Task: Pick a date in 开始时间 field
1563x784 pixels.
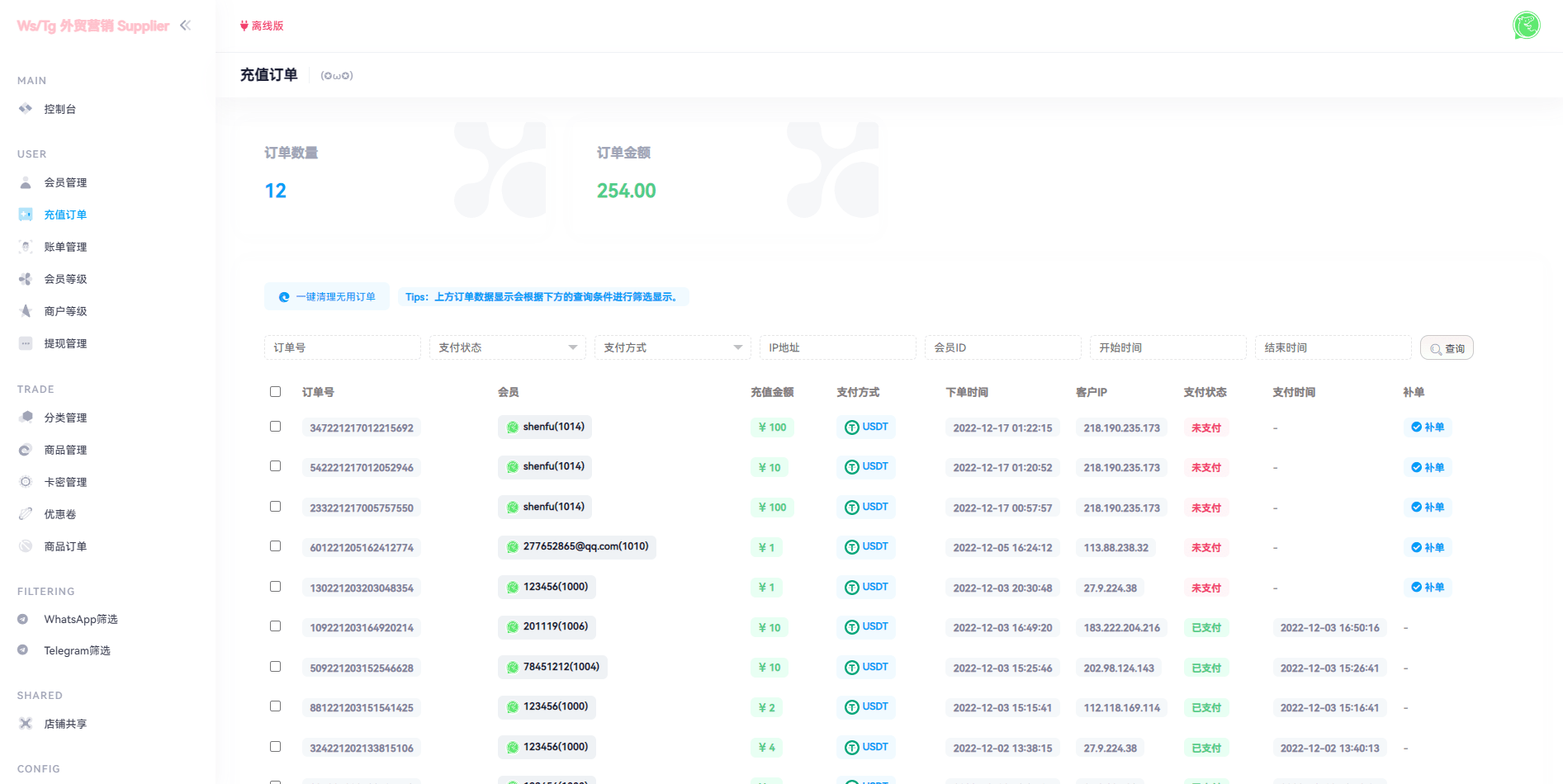Action: tap(1168, 347)
